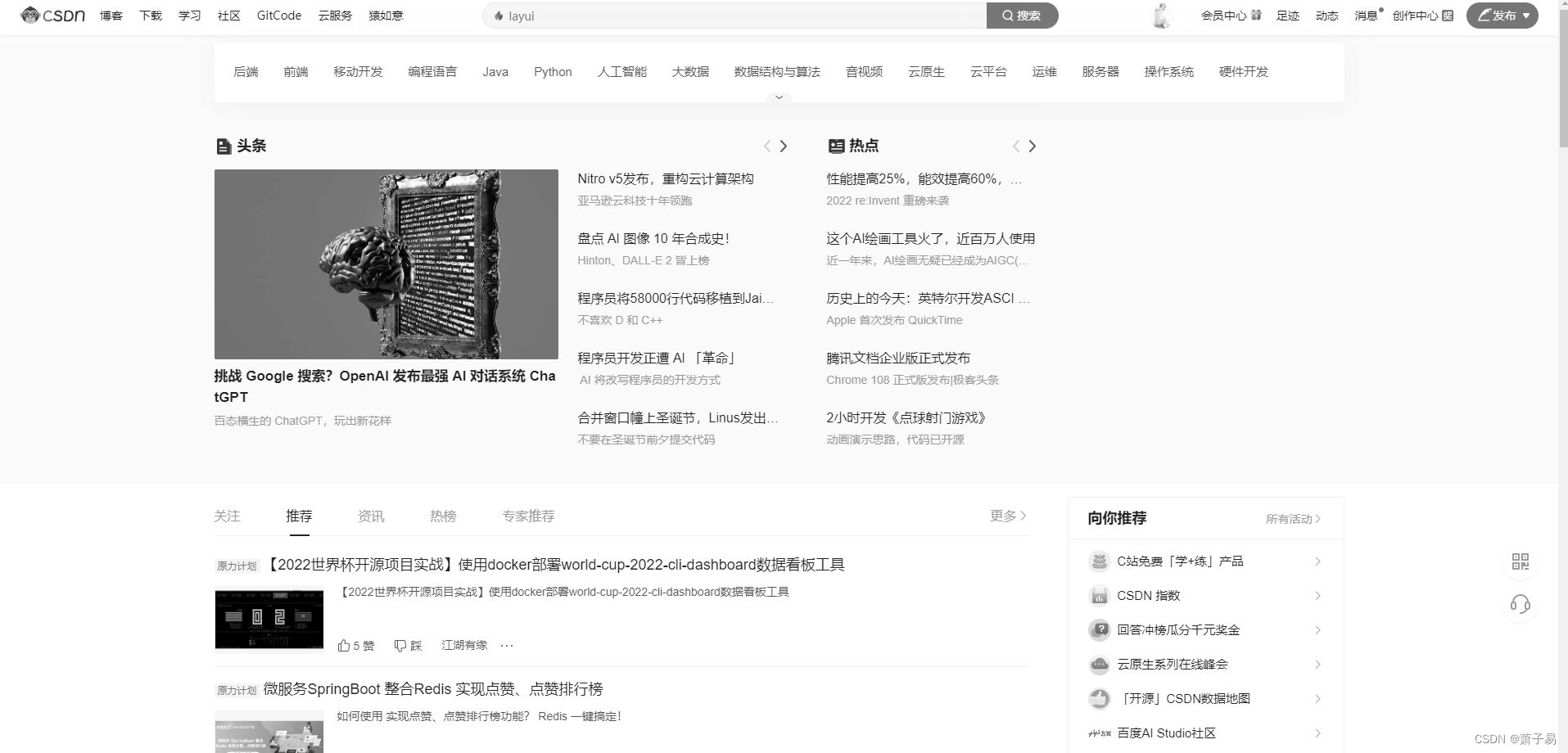Open 消息 notifications link

[1367, 16]
